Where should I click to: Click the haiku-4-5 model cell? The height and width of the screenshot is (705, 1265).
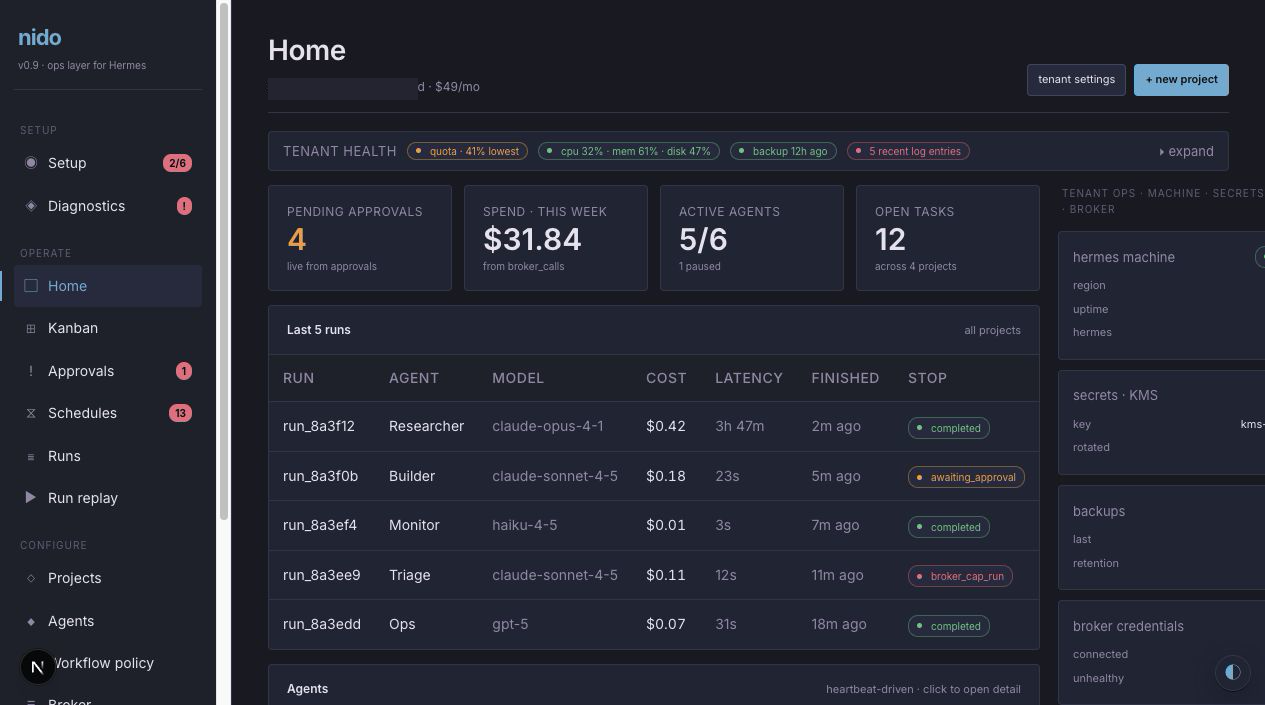[525, 525]
